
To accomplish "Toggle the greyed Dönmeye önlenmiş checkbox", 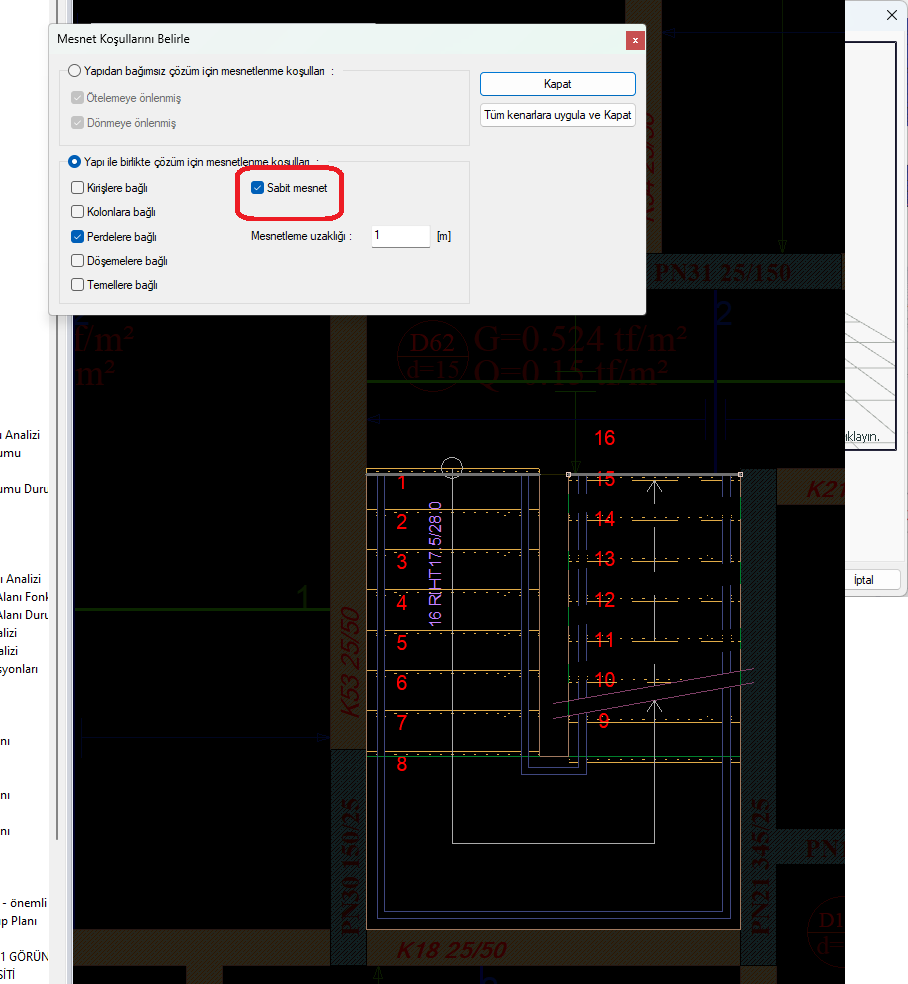I will tap(78, 123).
